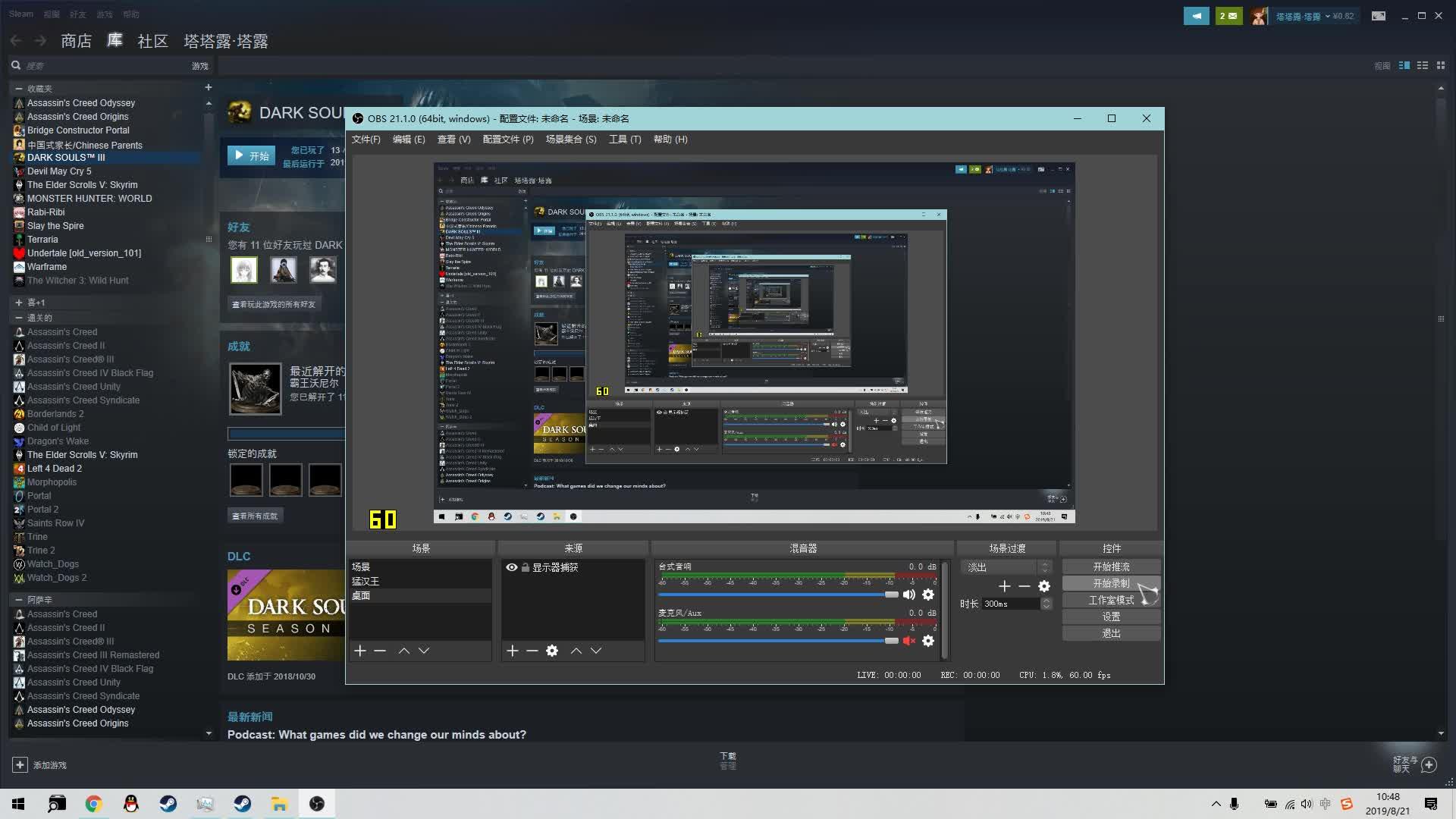
Task: Open transition properties gear icon
Action: pos(1044,586)
